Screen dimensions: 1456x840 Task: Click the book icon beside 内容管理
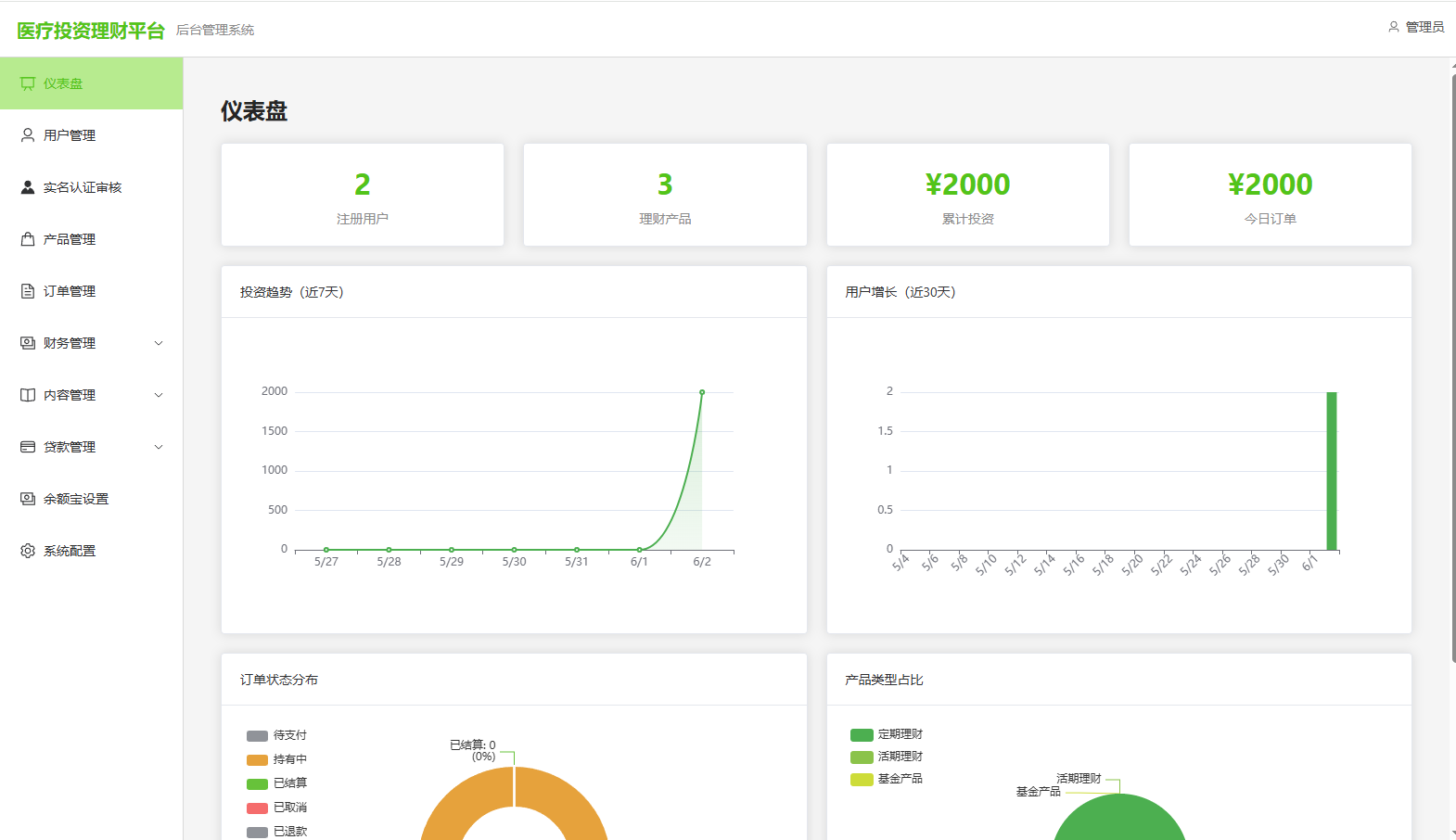click(x=28, y=395)
